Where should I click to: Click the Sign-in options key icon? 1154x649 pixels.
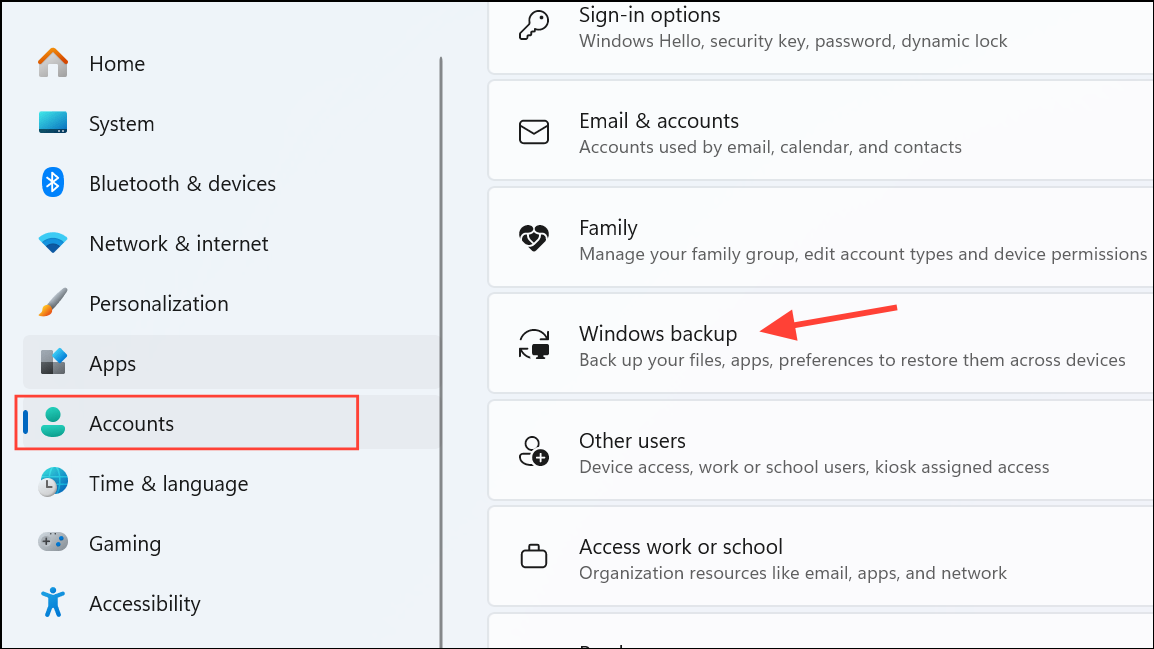point(534,25)
